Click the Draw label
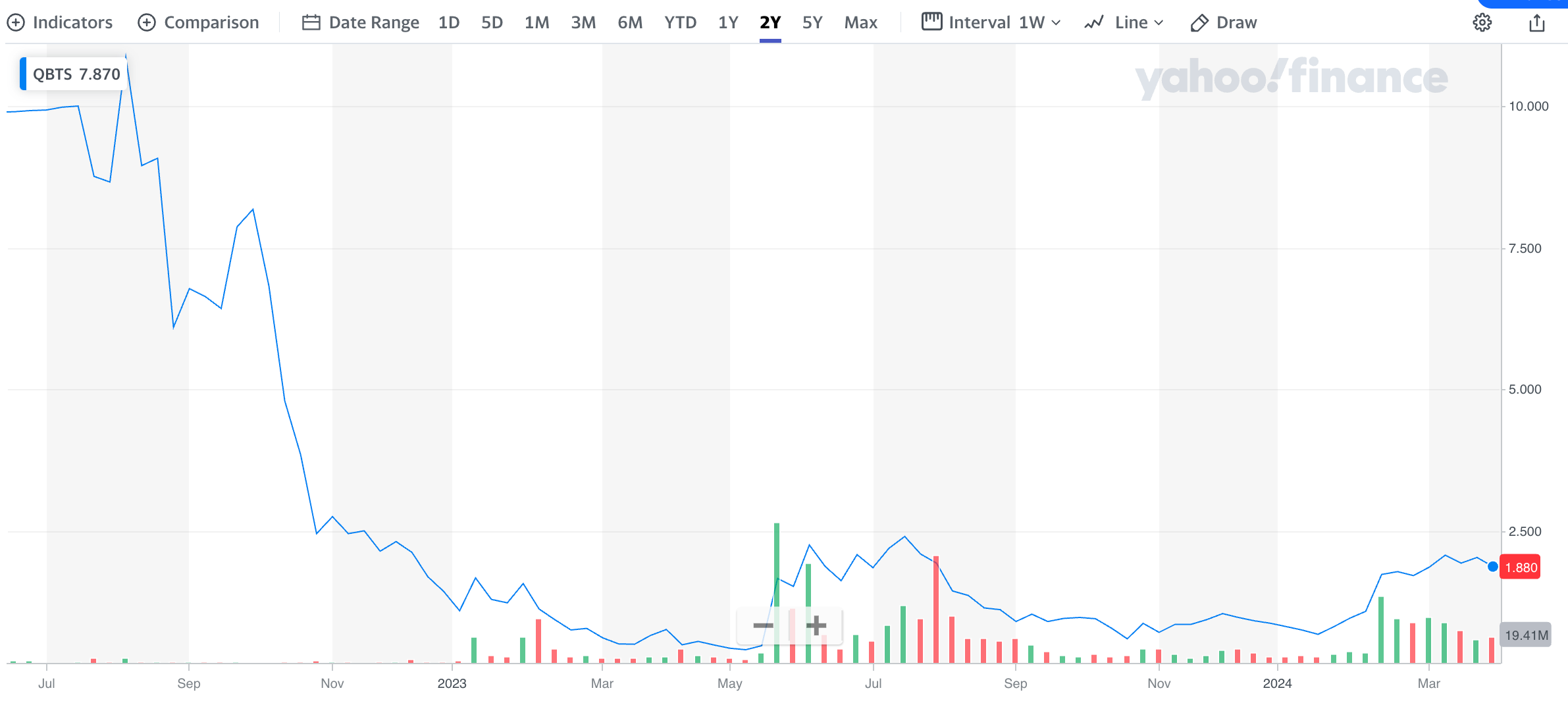This screenshot has height=707, width=1568. (x=1236, y=22)
